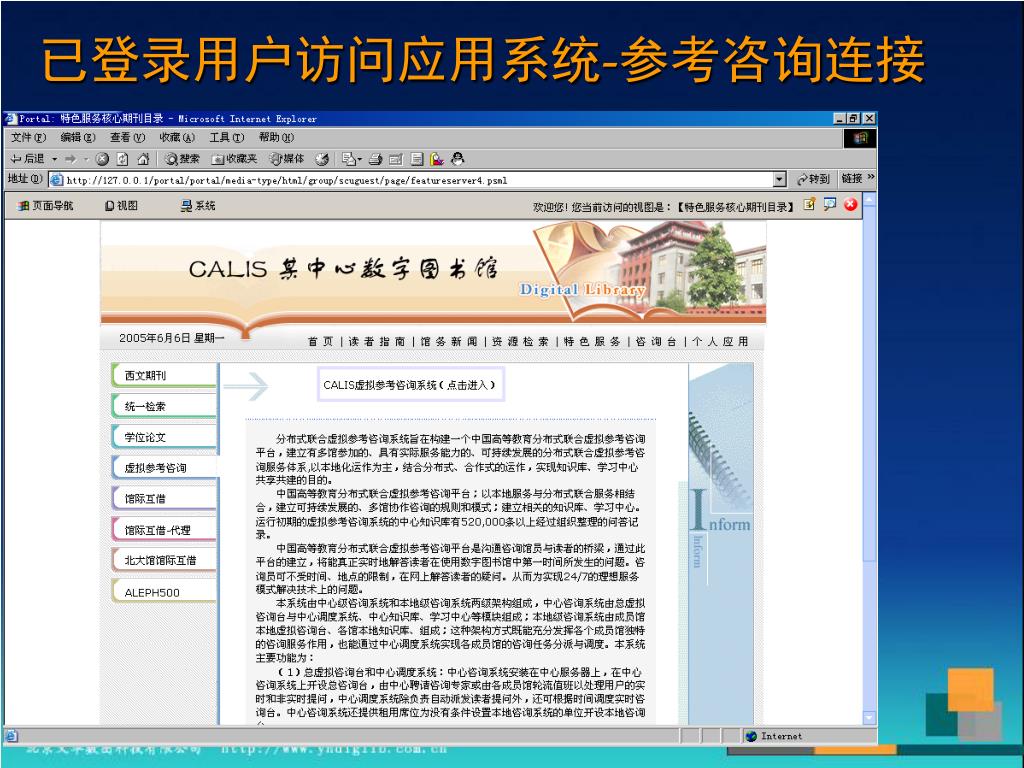This screenshot has width=1024, height=768.
Task: Click the Messenger figure icon
Action: pyautogui.click(x=458, y=159)
